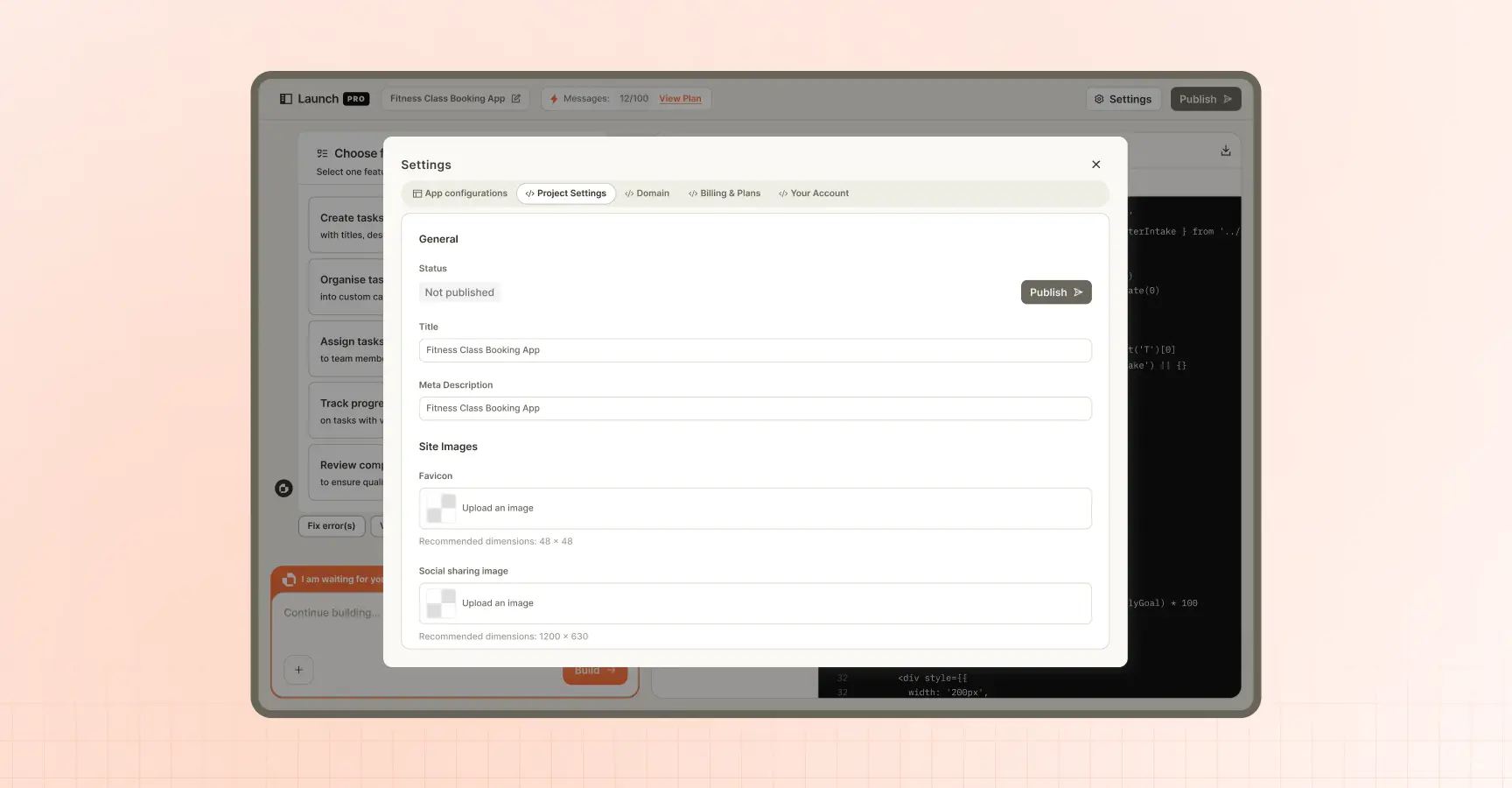This screenshot has width=1512, height=788.
Task: Click Publish in the top bar
Action: coord(1206,99)
